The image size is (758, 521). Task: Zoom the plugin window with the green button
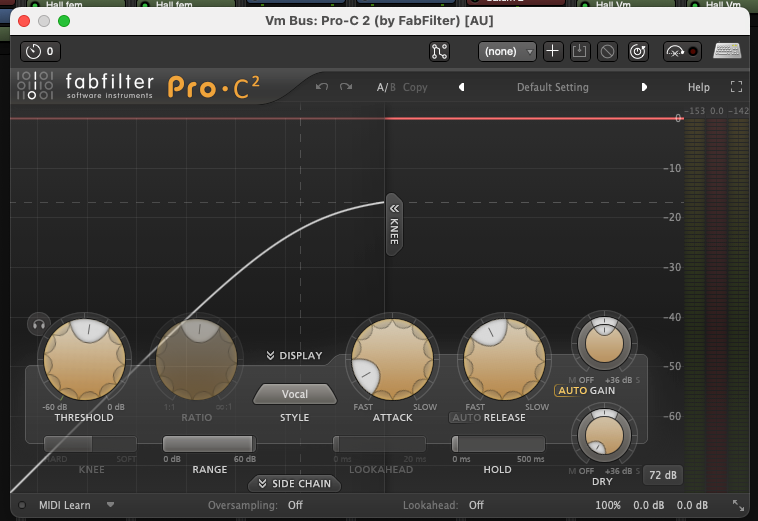pyautogui.click(x=64, y=21)
